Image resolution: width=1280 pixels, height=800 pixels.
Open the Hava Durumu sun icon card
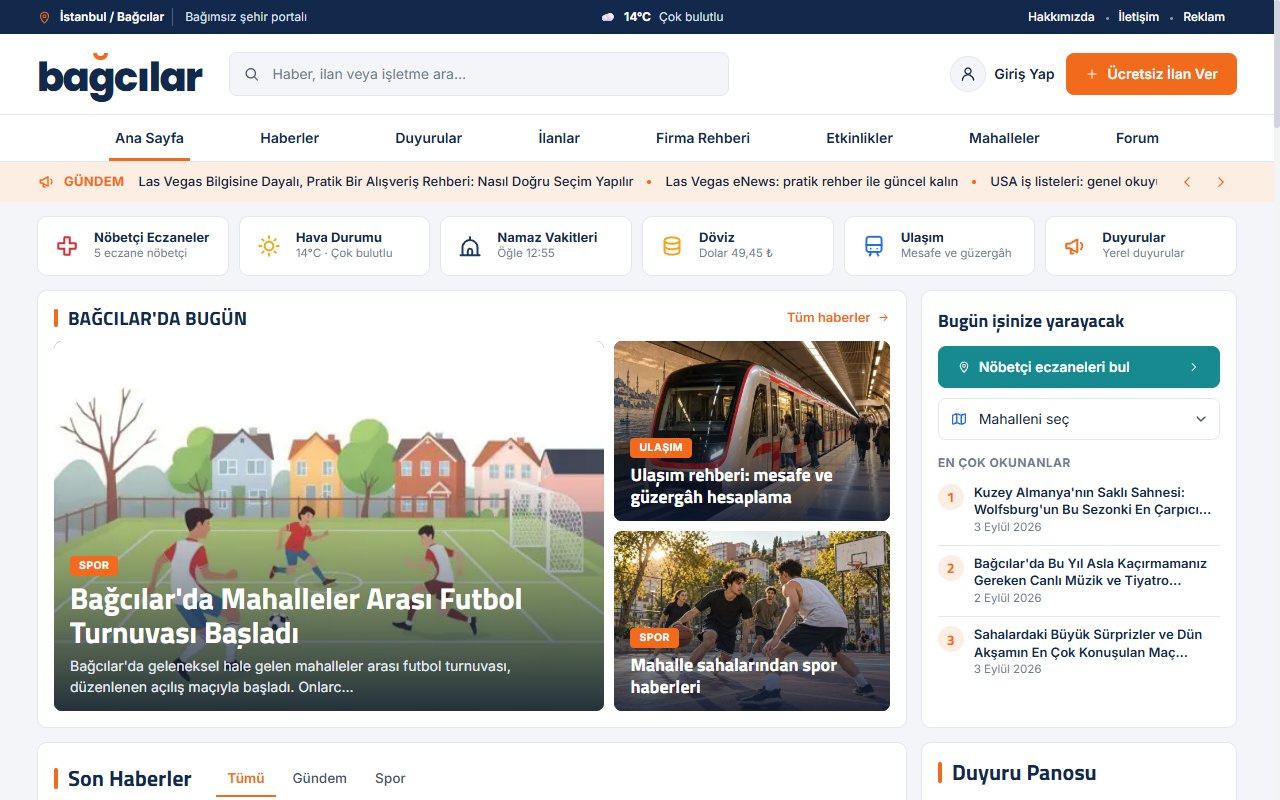point(334,246)
